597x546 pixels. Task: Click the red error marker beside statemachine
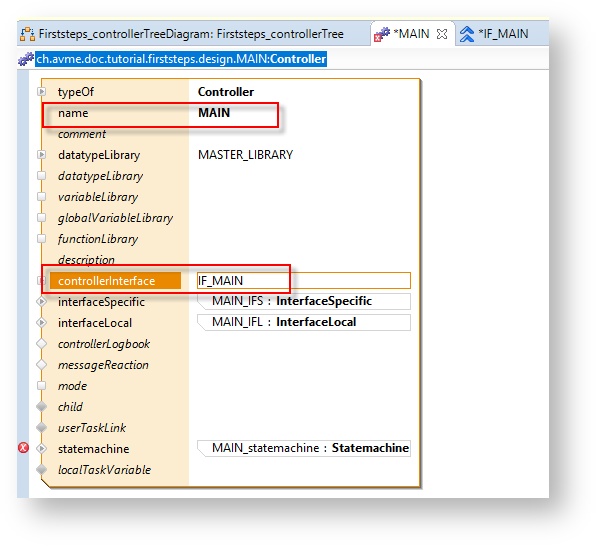23,447
